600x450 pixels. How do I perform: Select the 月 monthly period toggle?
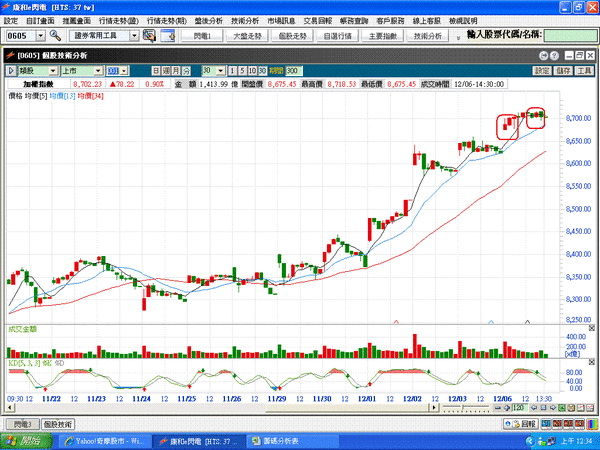pos(176,71)
